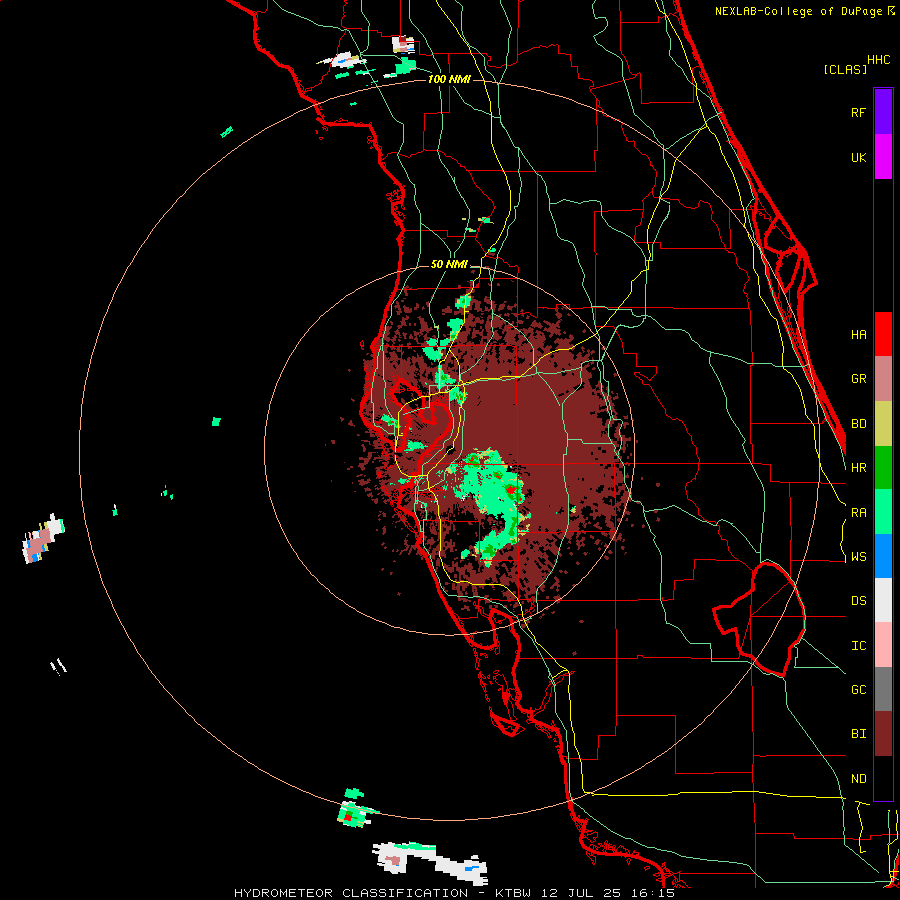This screenshot has width=900, height=900.
Task: Click the [CLAS] units label
Action: click(x=845, y=69)
